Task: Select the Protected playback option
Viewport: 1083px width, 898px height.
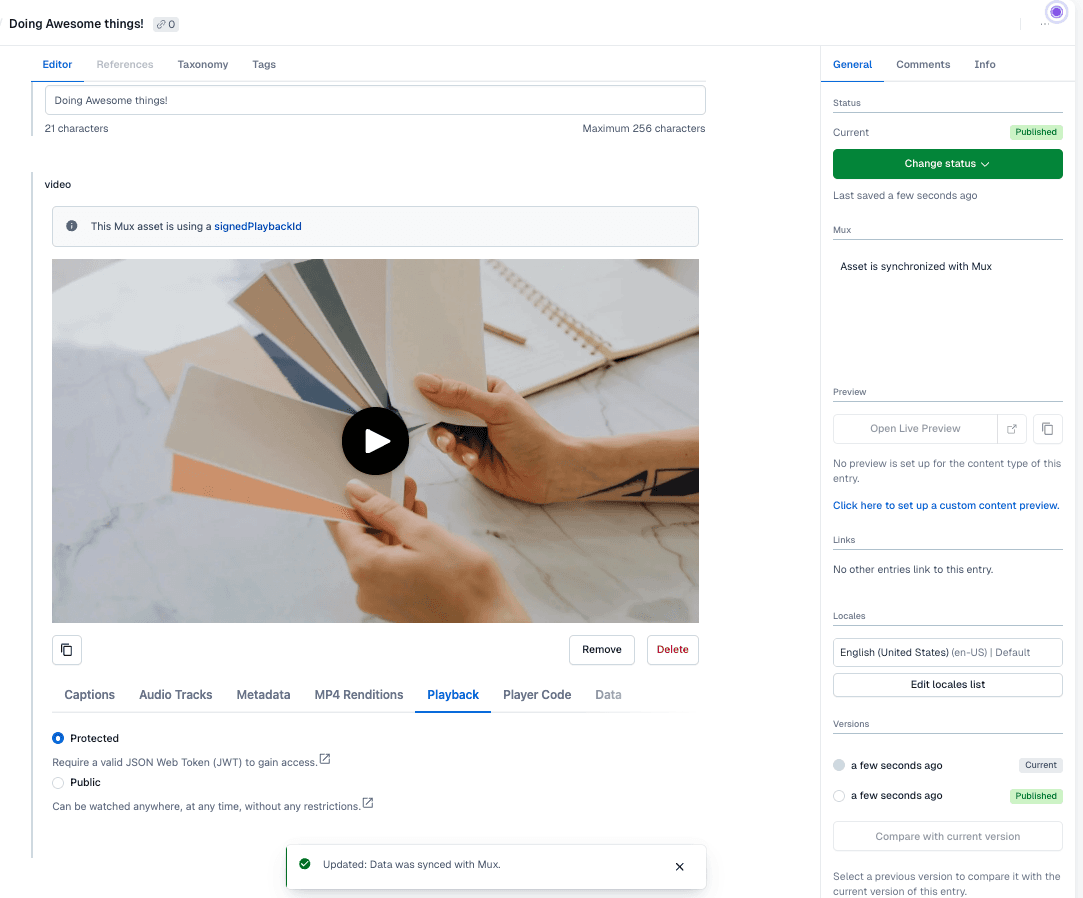Action: pyautogui.click(x=58, y=738)
